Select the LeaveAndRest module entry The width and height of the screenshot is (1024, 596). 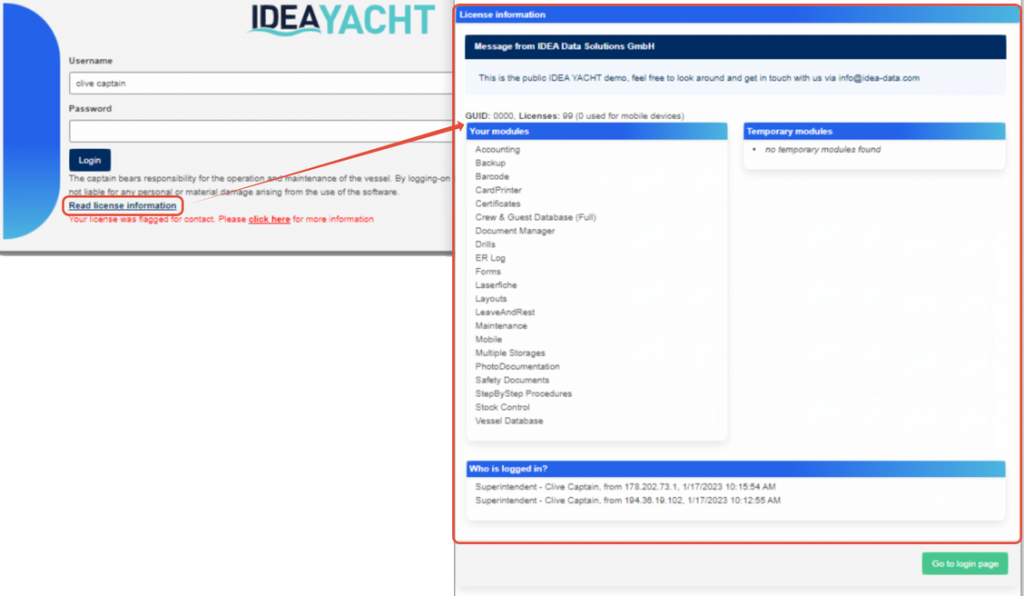505,312
